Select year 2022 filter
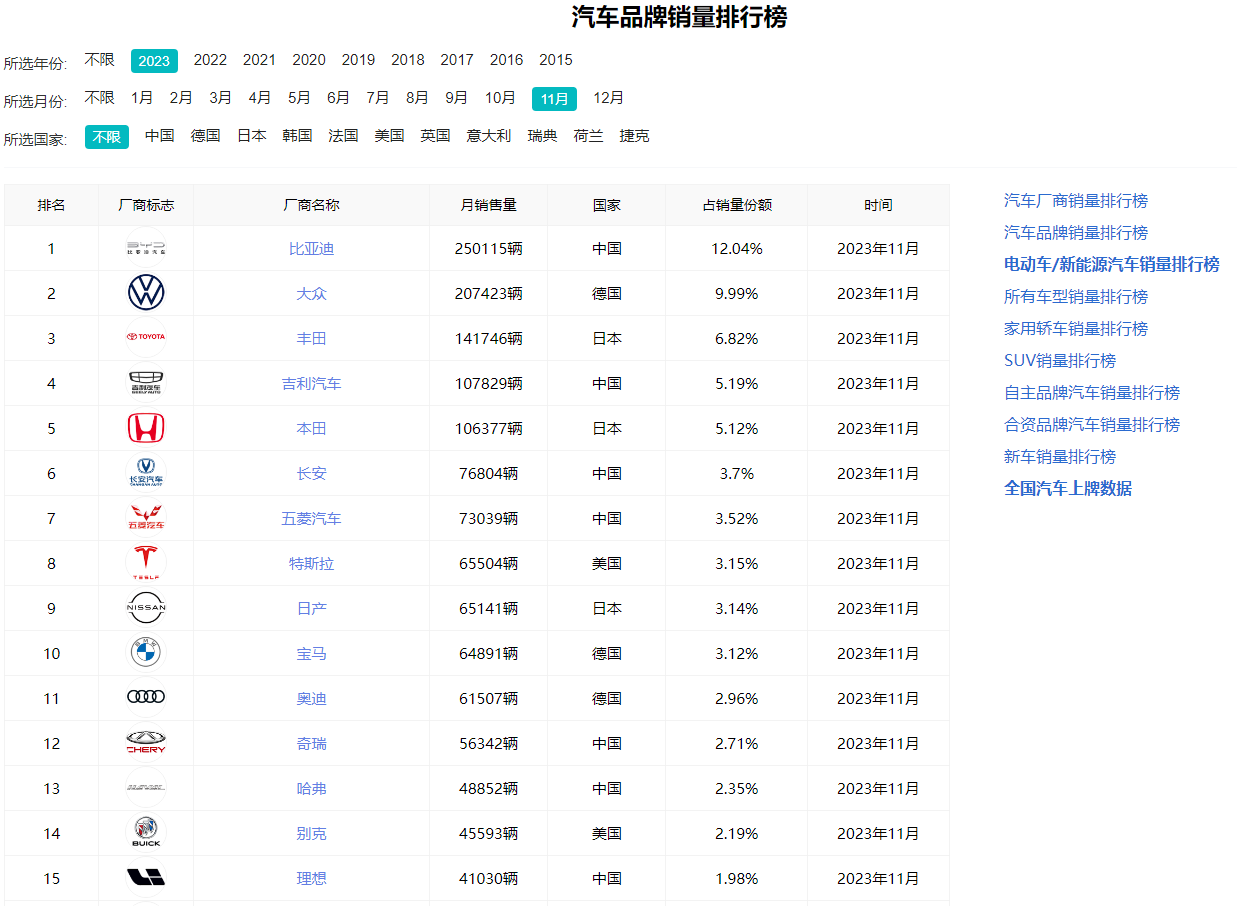 210,60
